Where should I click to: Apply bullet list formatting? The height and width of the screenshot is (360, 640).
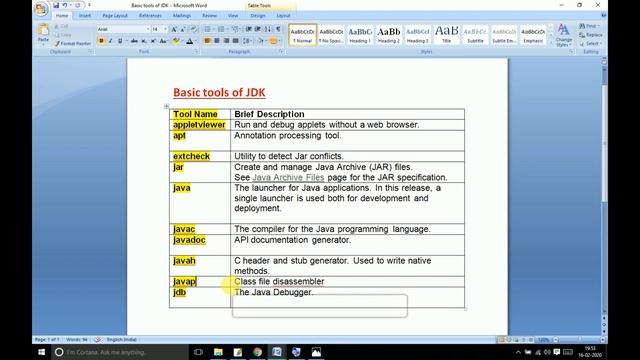tap(207, 29)
